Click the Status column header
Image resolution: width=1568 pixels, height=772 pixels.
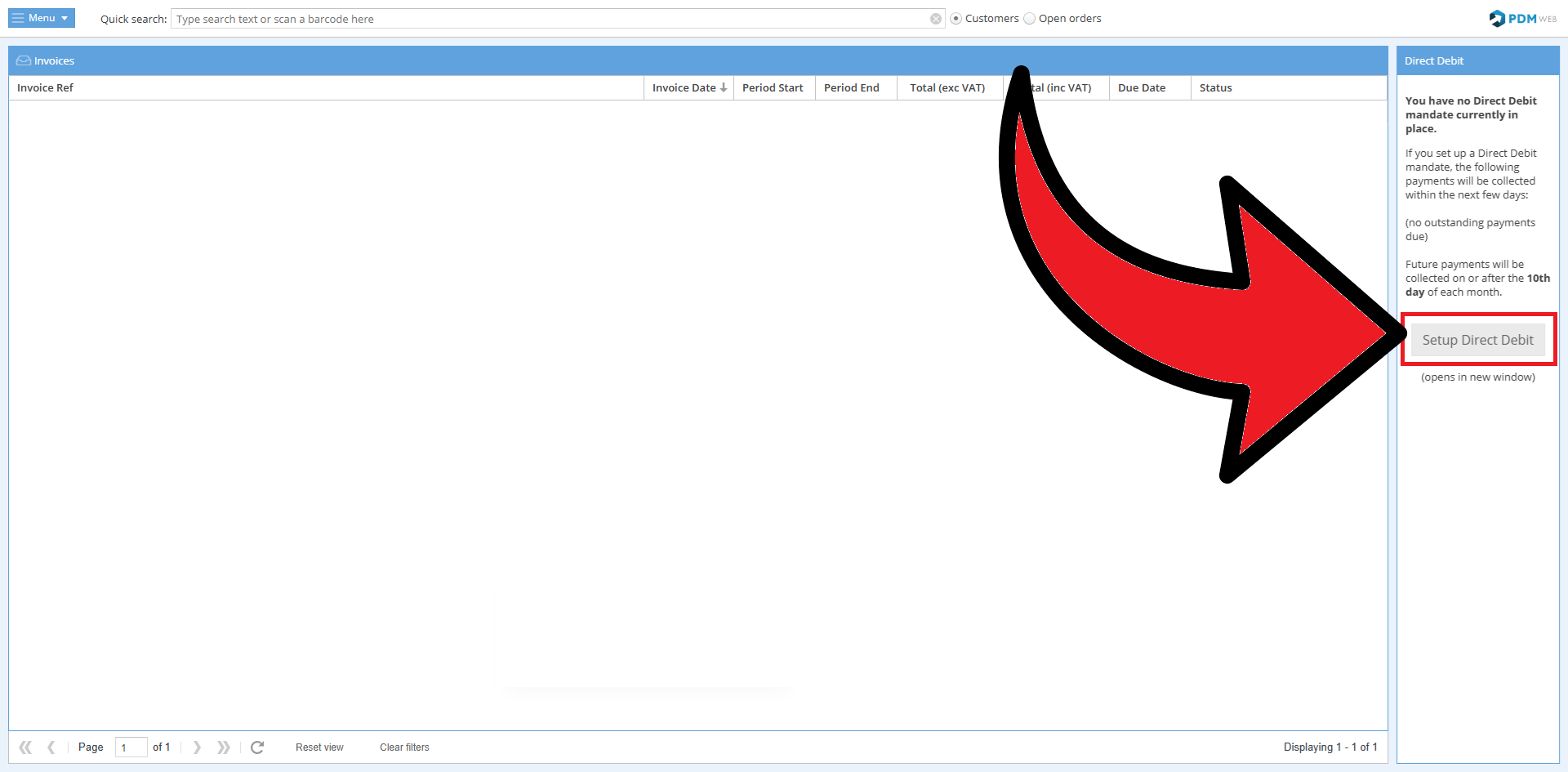pyautogui.click(x=1215, y=88)
